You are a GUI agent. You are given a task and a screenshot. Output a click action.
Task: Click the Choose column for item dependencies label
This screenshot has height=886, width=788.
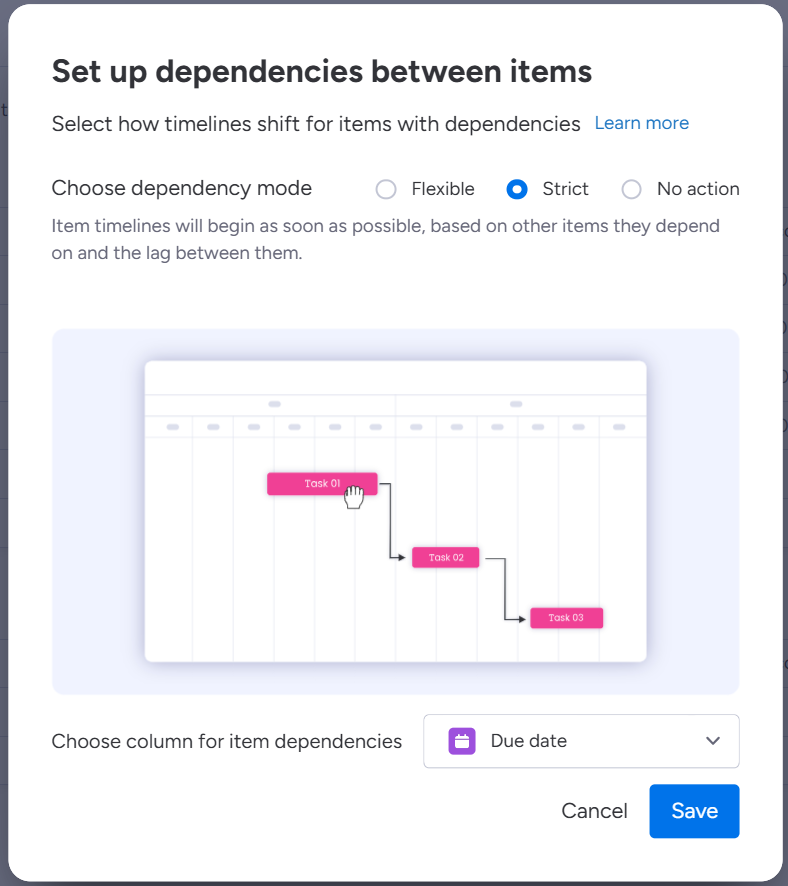tap(227, 741)
